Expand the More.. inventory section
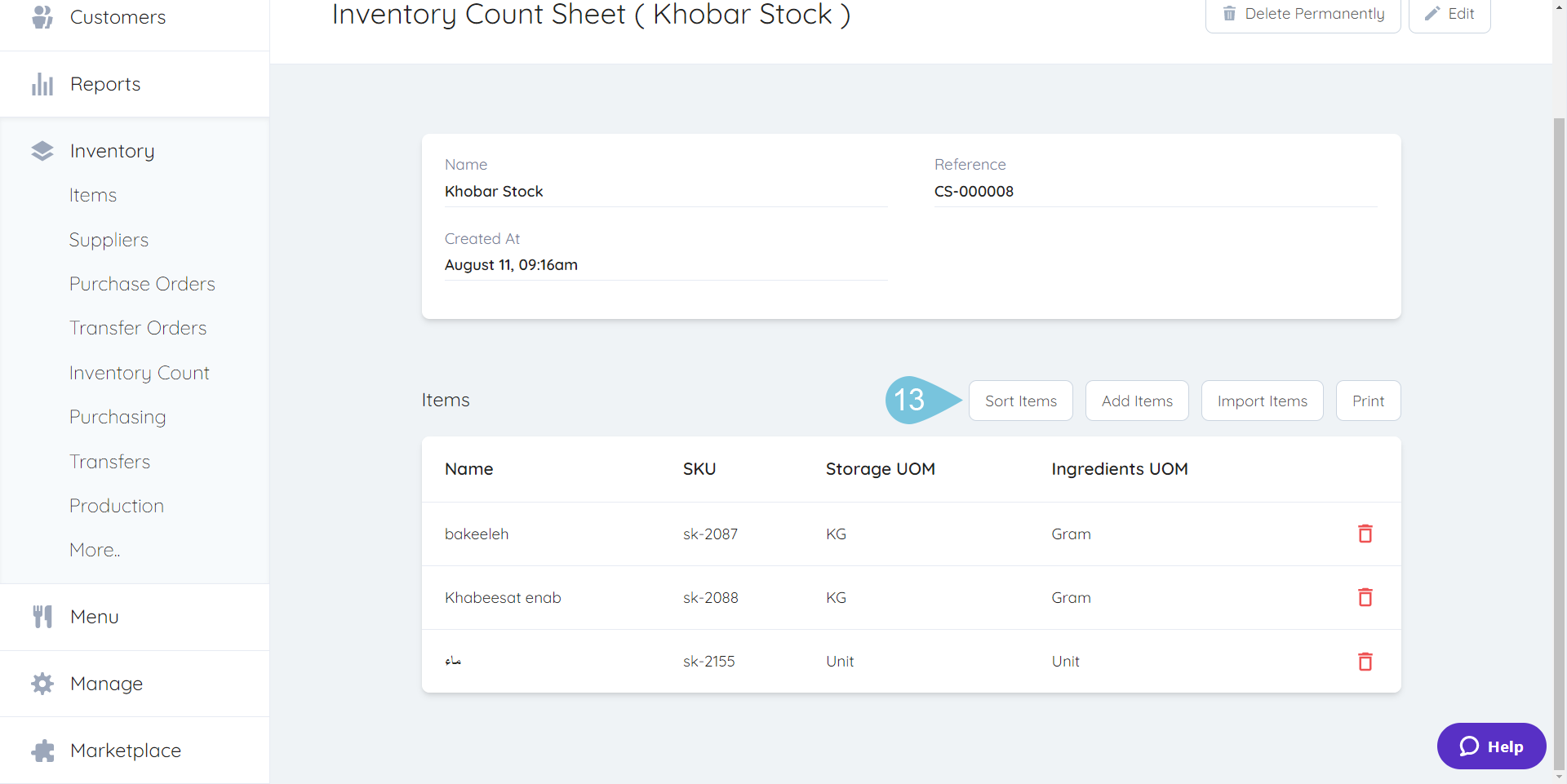 [x=94, y=549]
